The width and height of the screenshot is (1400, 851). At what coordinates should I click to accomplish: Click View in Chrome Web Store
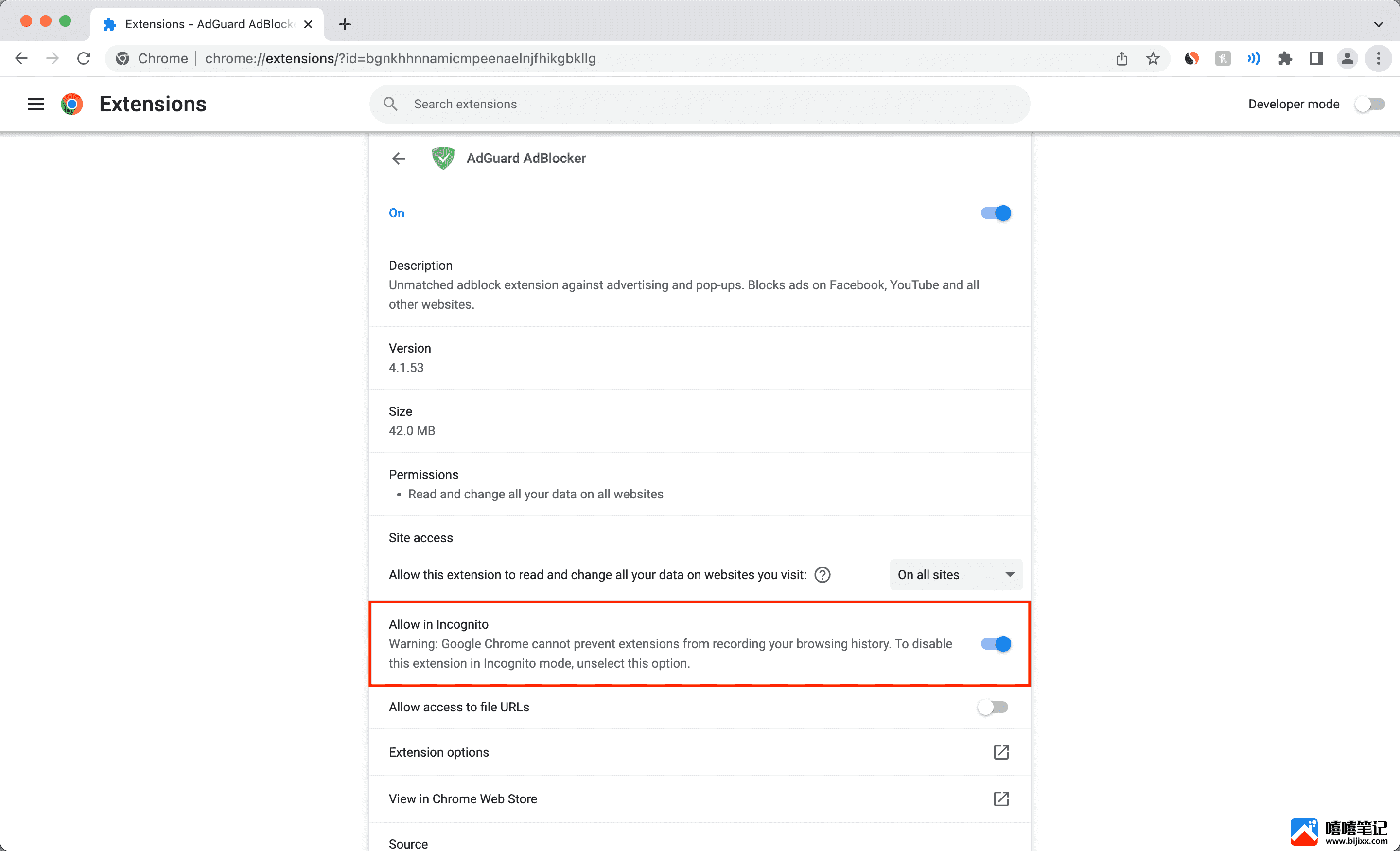[x=700, y=798]
